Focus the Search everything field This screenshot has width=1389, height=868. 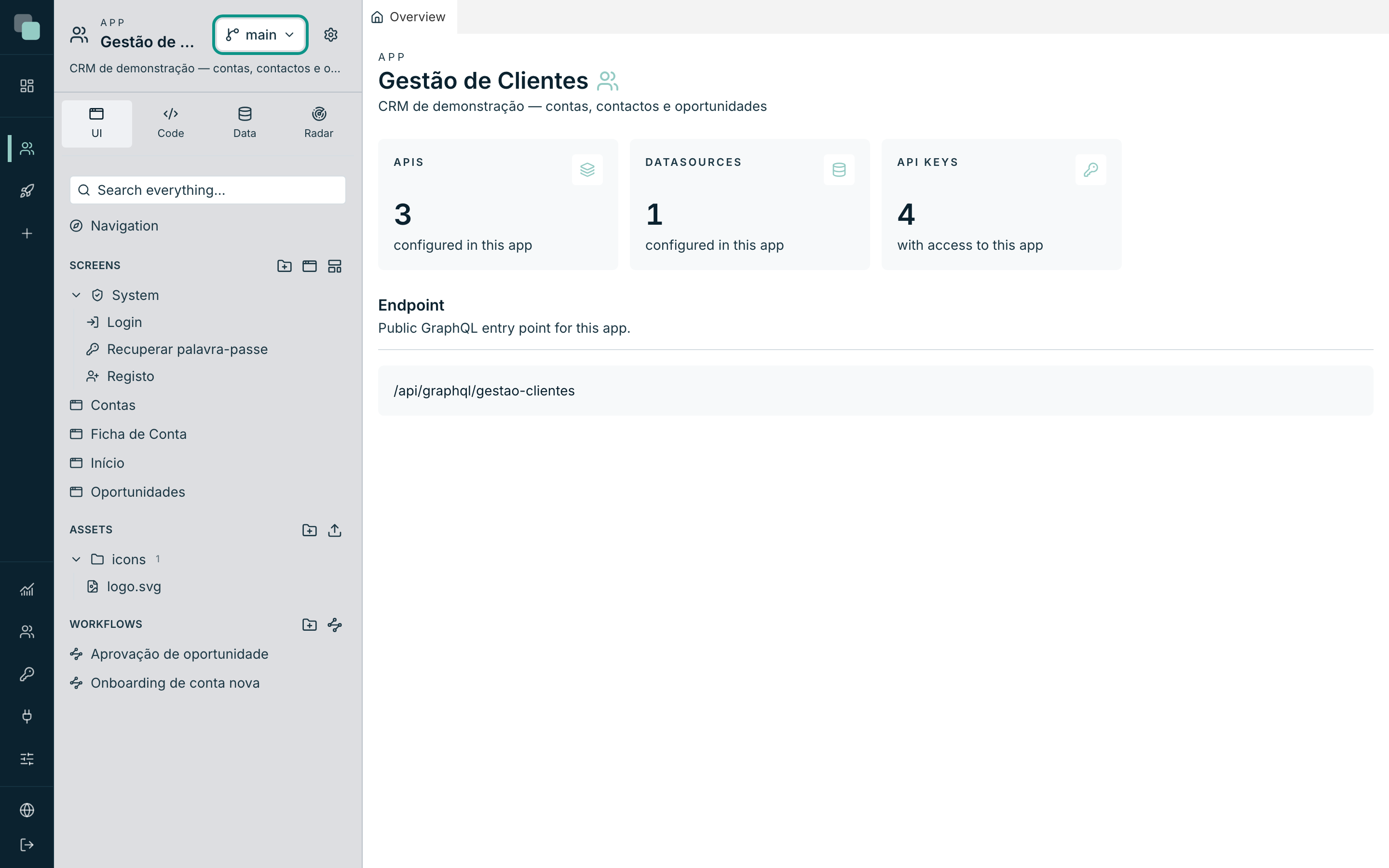point(208,190)
